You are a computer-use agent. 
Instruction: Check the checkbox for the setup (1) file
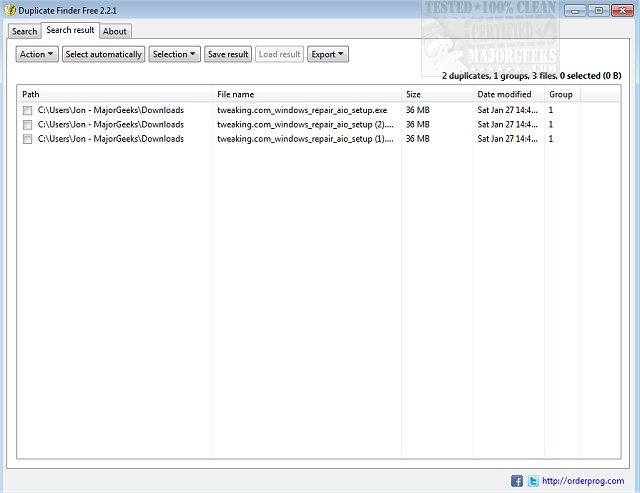click(27, 139)
